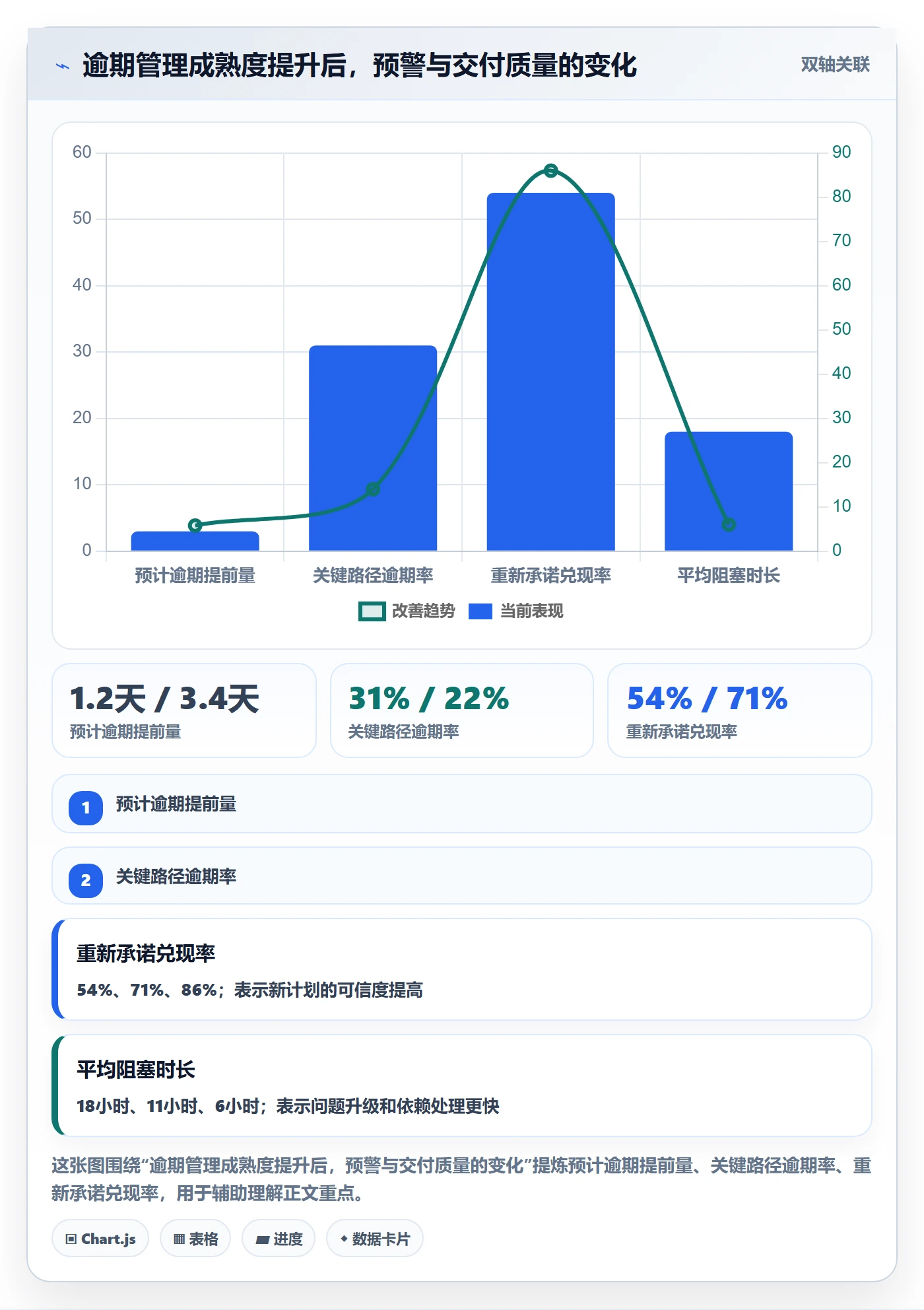The image size is (924, 1310).
Task: Click the 重新承诺兑现率 card heading
Action: click(146, 953)
